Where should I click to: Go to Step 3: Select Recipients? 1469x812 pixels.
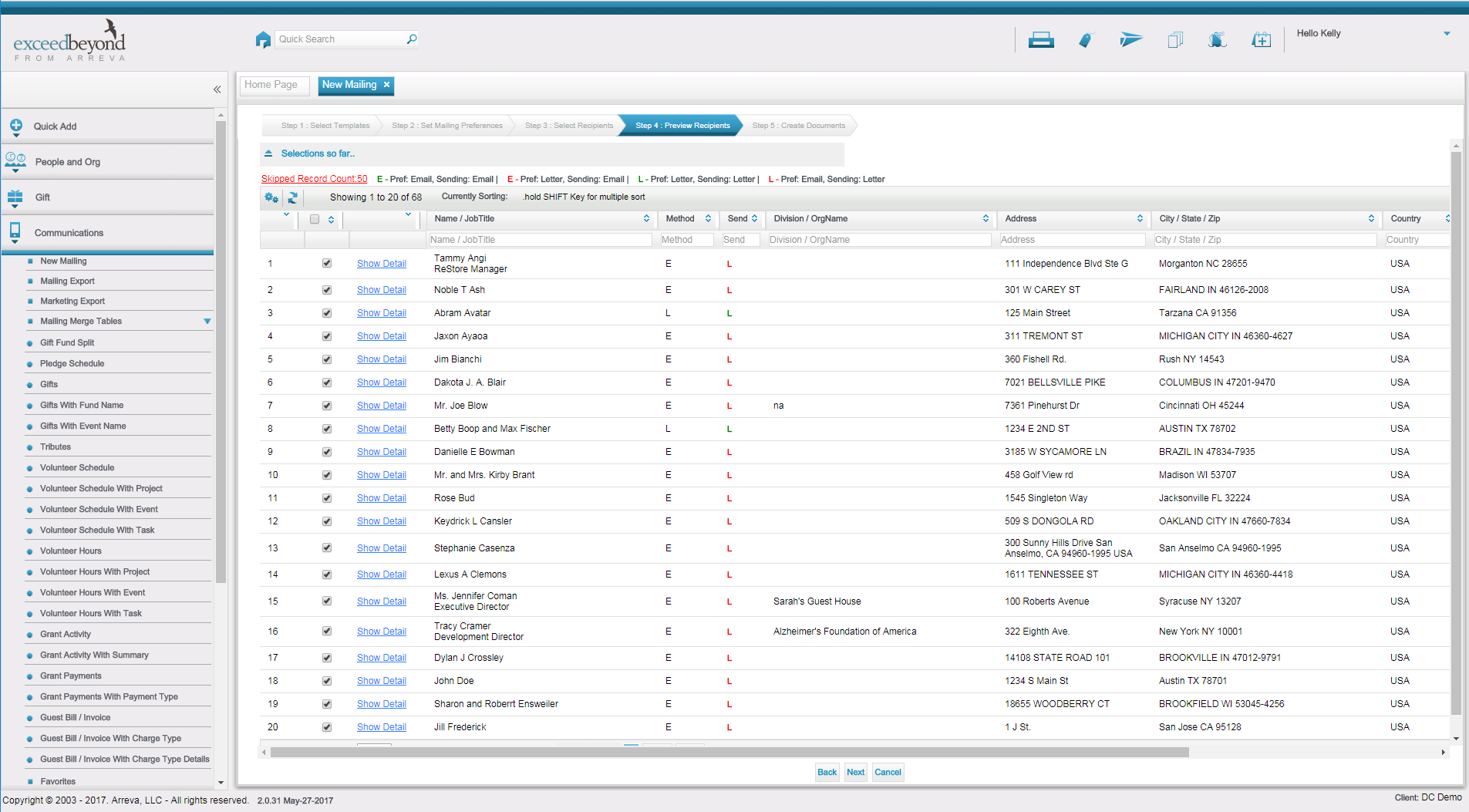568,126
